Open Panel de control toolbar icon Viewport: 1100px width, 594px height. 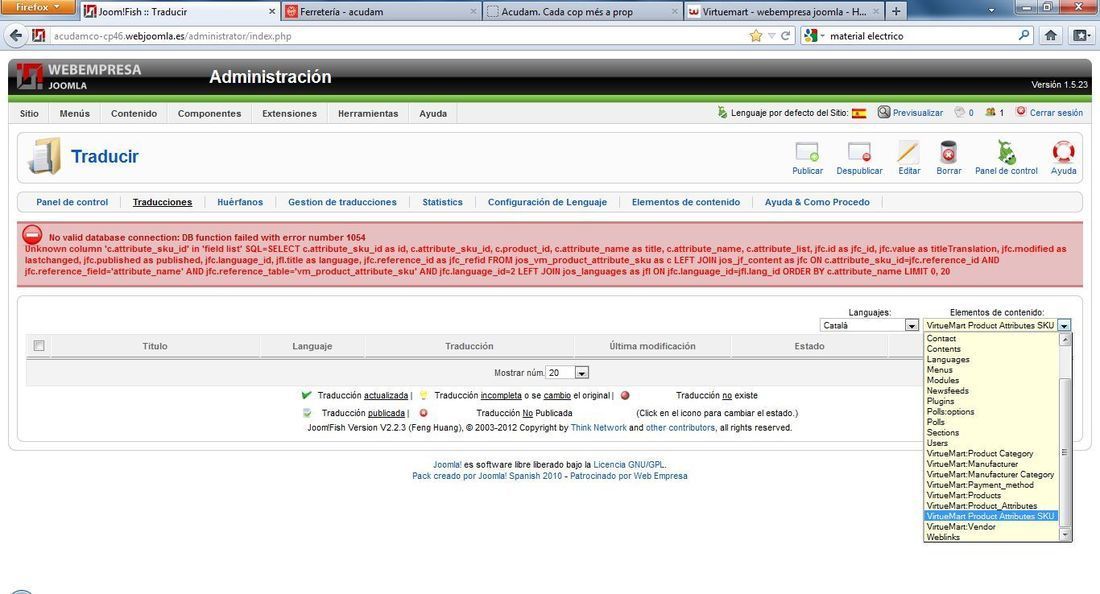click(1006, 152)
